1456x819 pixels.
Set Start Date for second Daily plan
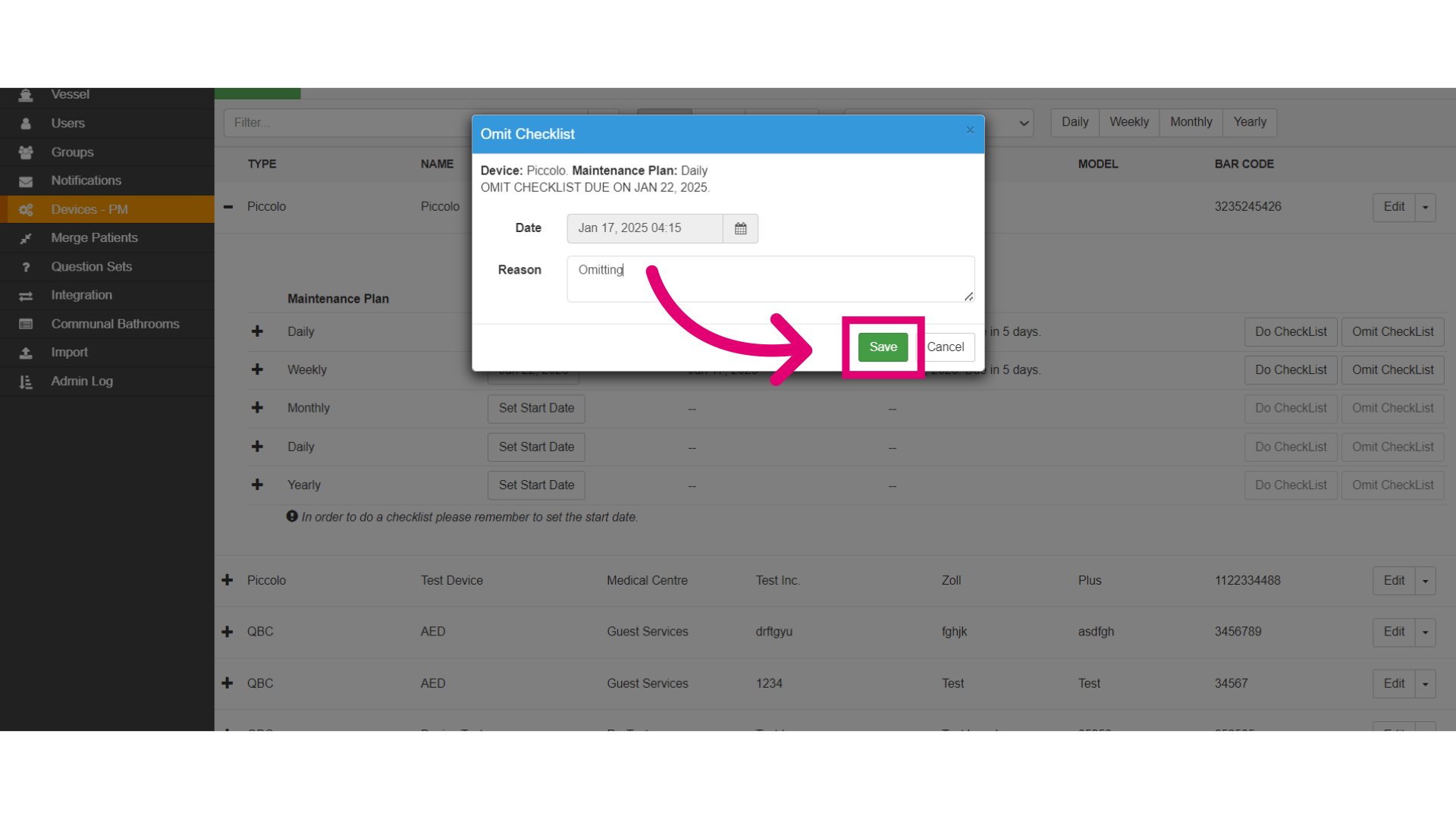pos(536,447)
